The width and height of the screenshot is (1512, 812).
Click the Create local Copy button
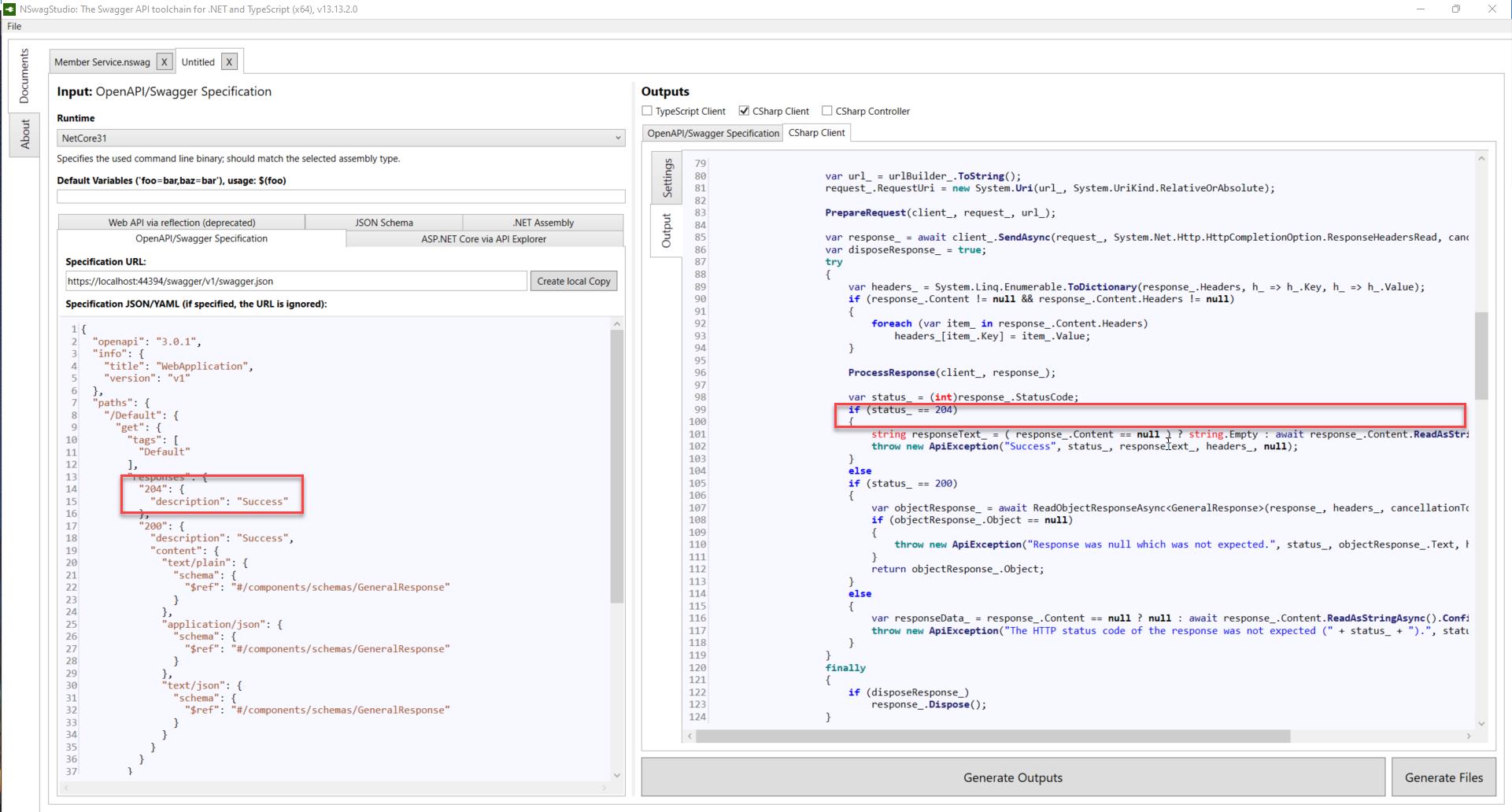[x=574, y=281]
